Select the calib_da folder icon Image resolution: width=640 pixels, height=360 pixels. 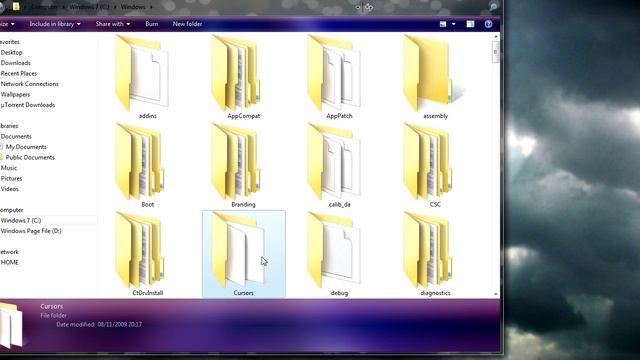click(x=333, y=162)
